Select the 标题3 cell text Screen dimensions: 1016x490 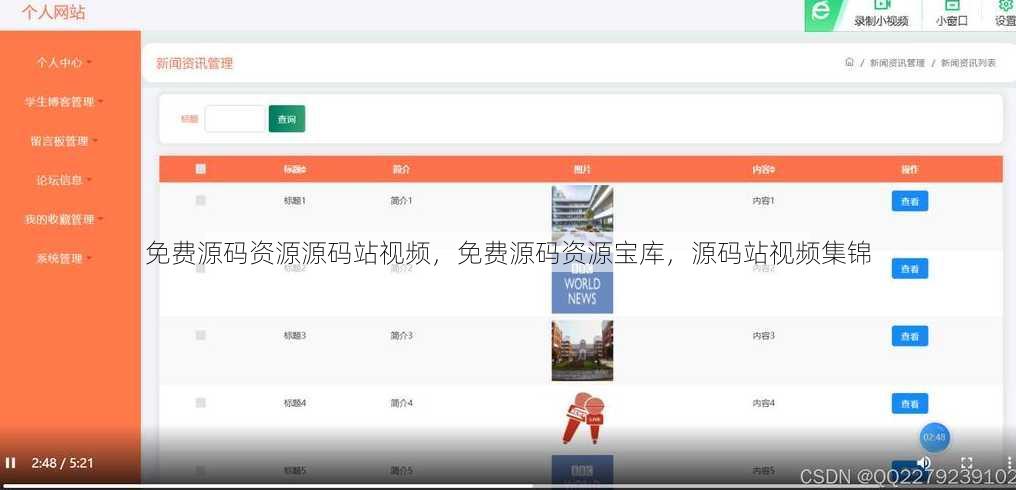tap(294, 336)
